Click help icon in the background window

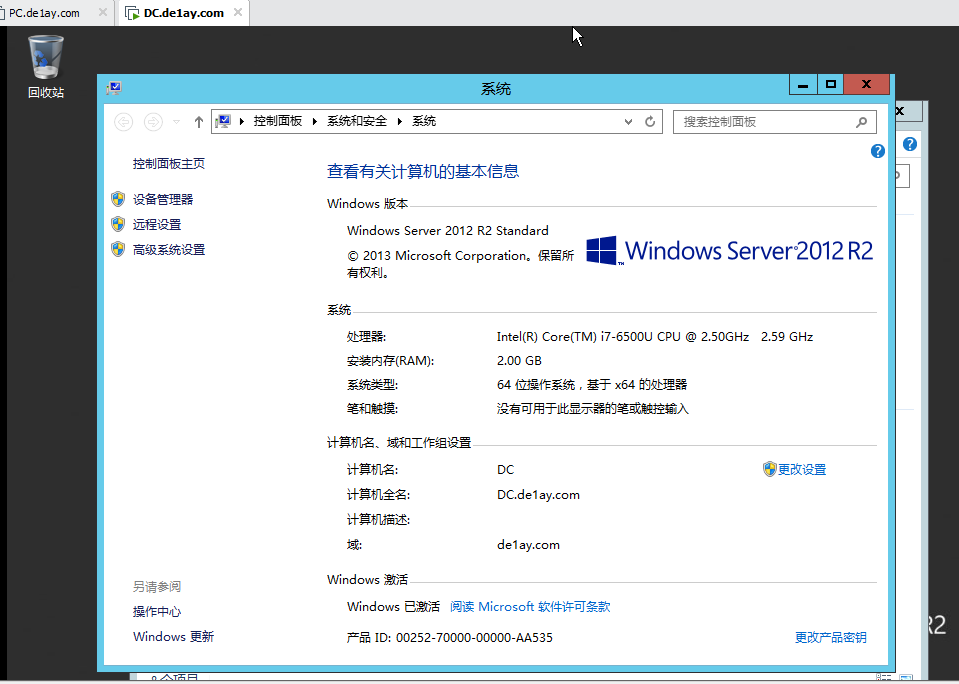click(910, 144)
